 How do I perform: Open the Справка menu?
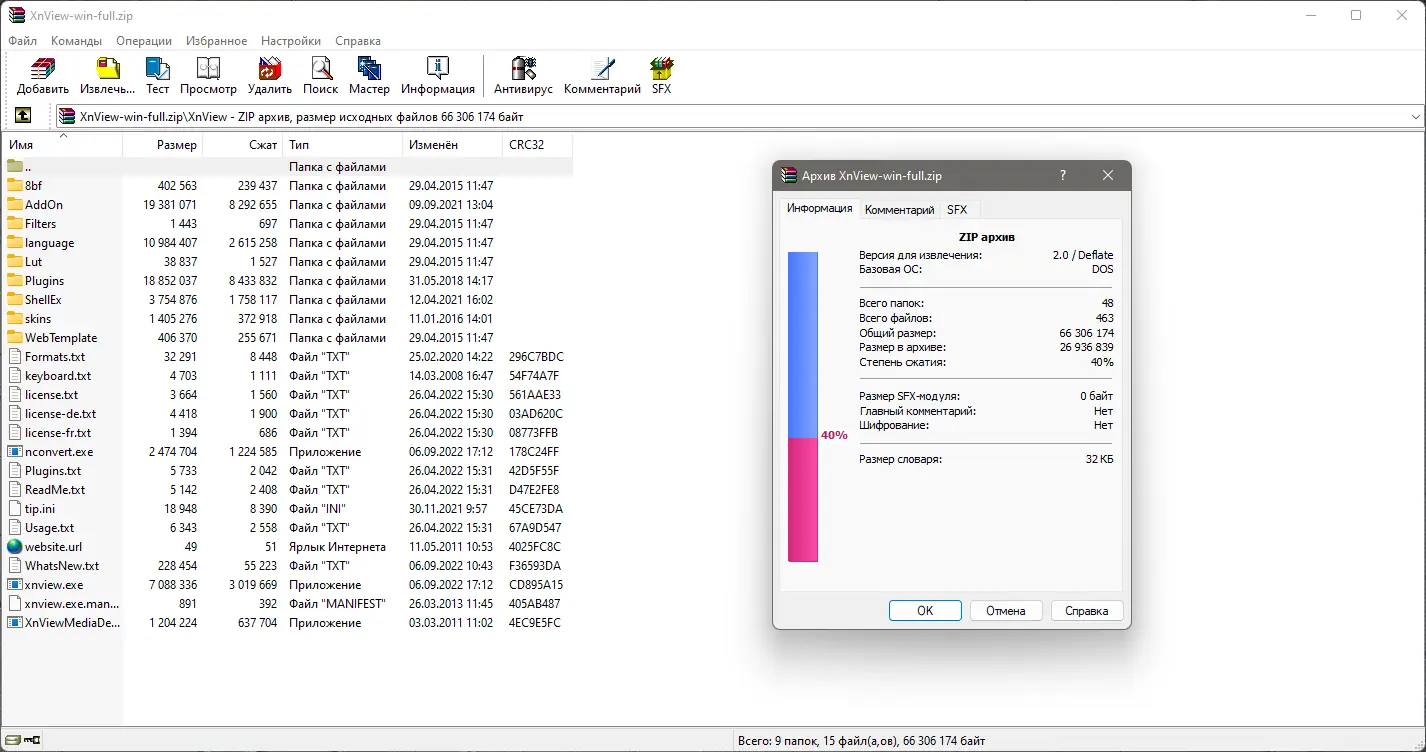(358, 41)
